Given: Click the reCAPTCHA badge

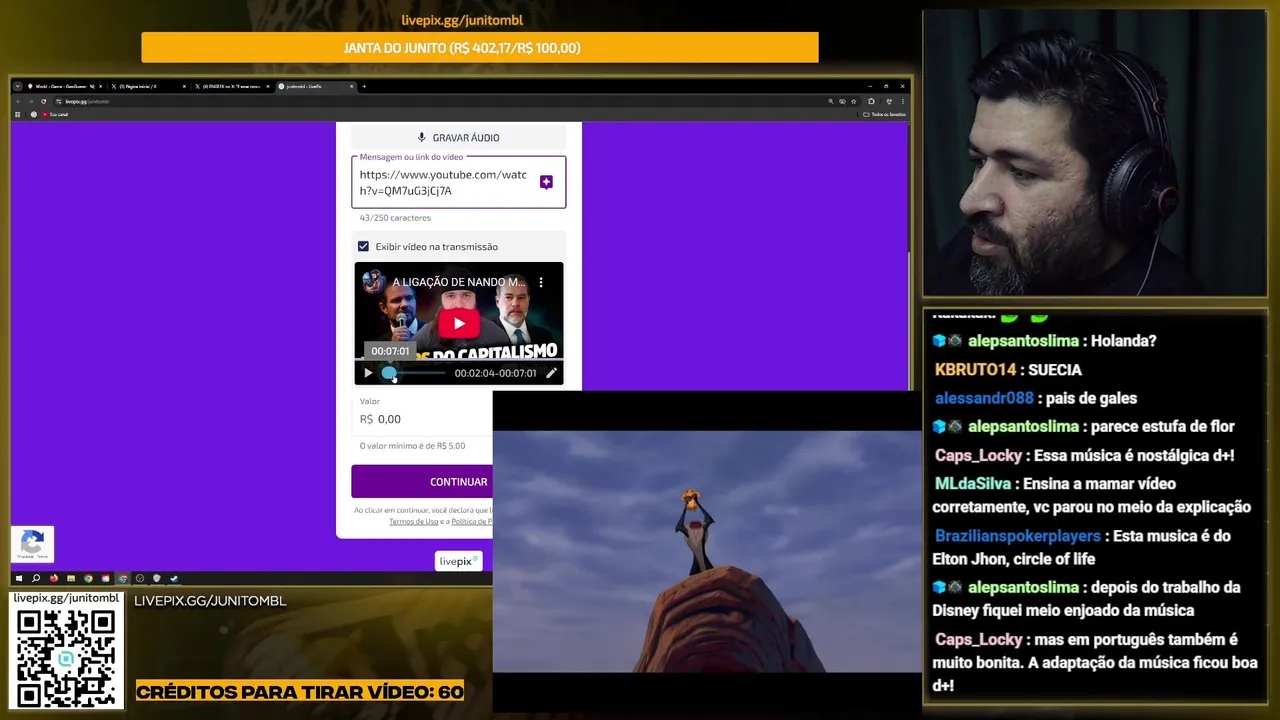Looking at the screenshot, I should tap(32, 544).
